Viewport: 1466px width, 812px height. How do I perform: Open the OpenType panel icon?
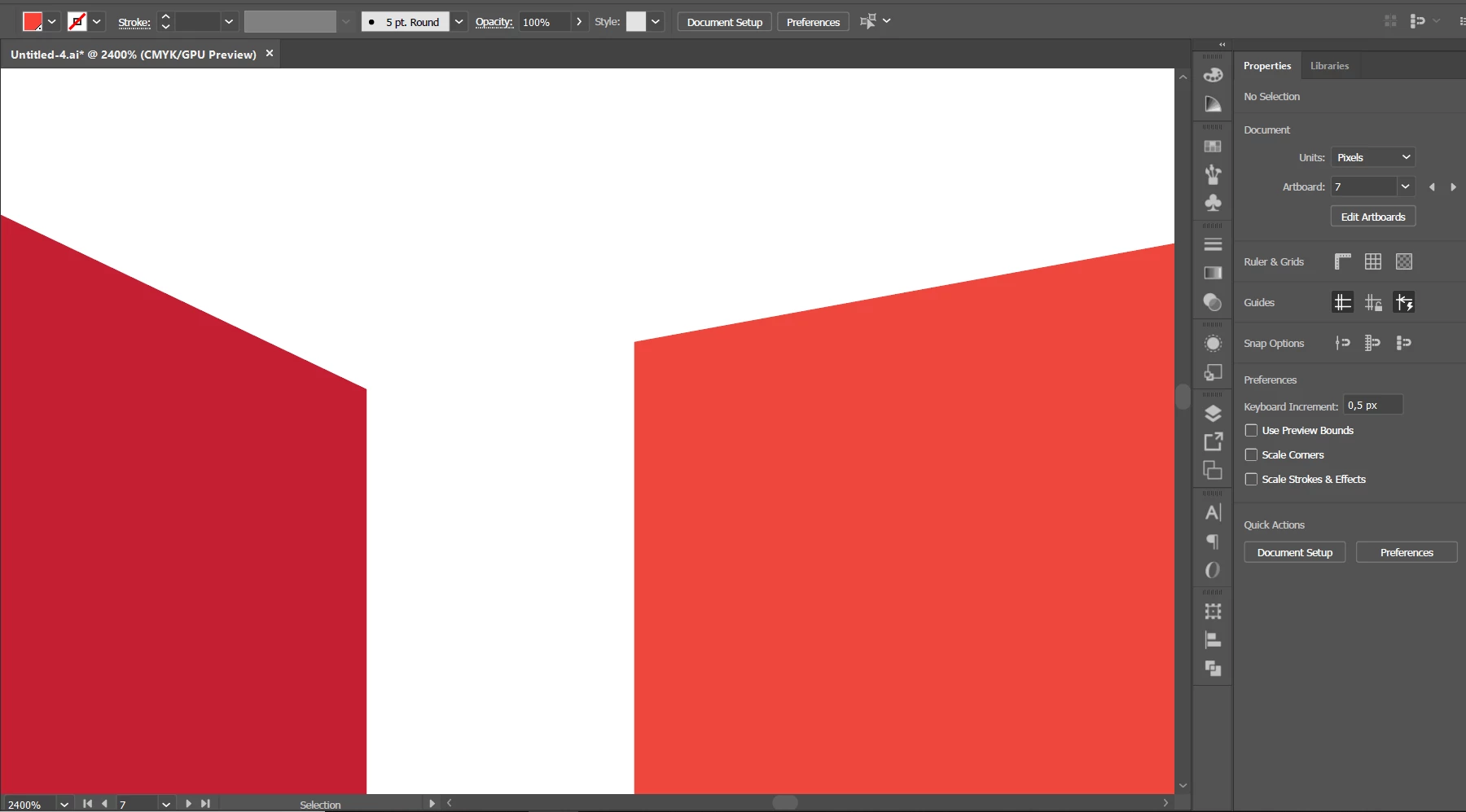(x=1213, y=570)
